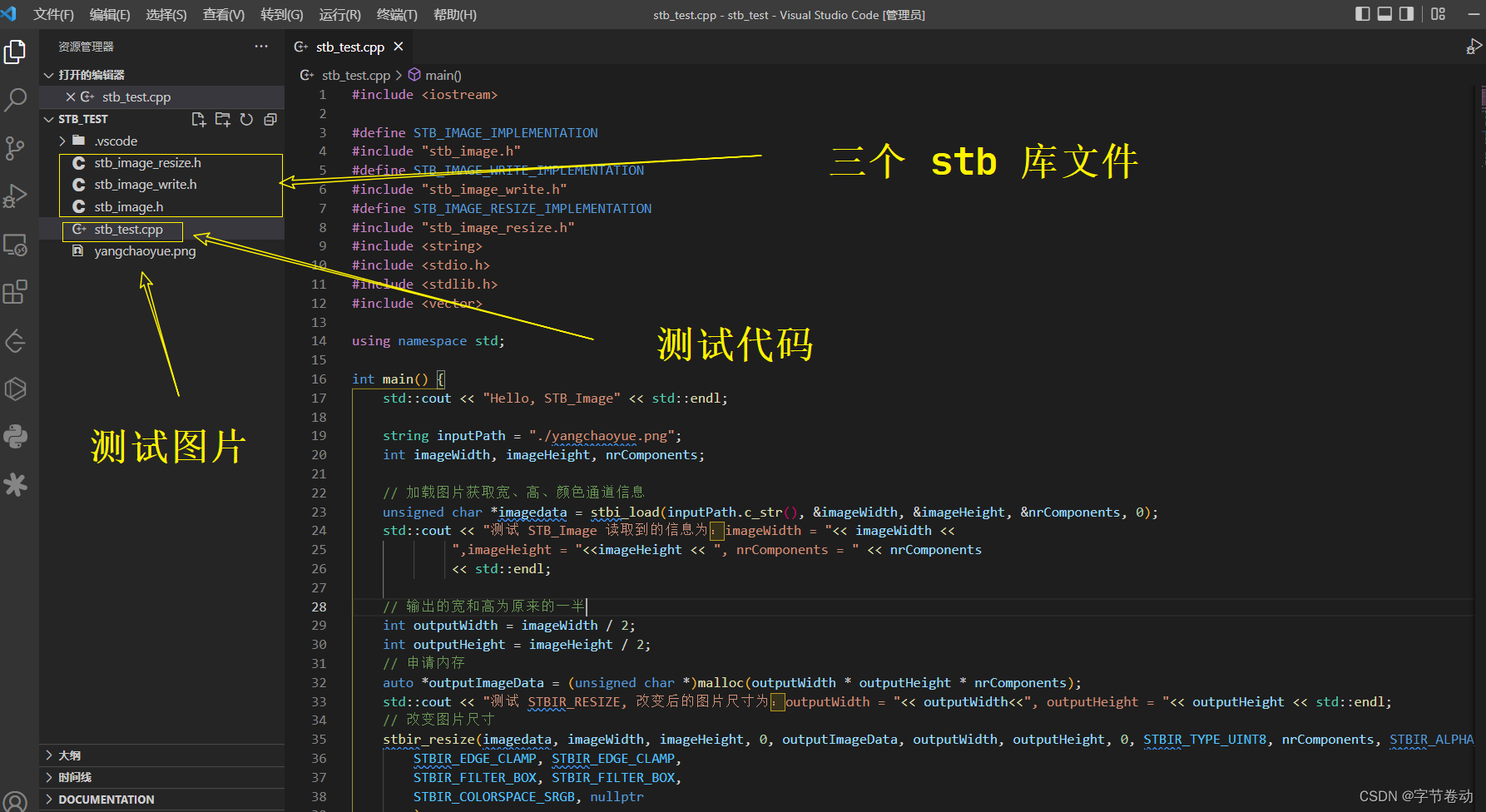Expand the Outline section

(161, 755)
